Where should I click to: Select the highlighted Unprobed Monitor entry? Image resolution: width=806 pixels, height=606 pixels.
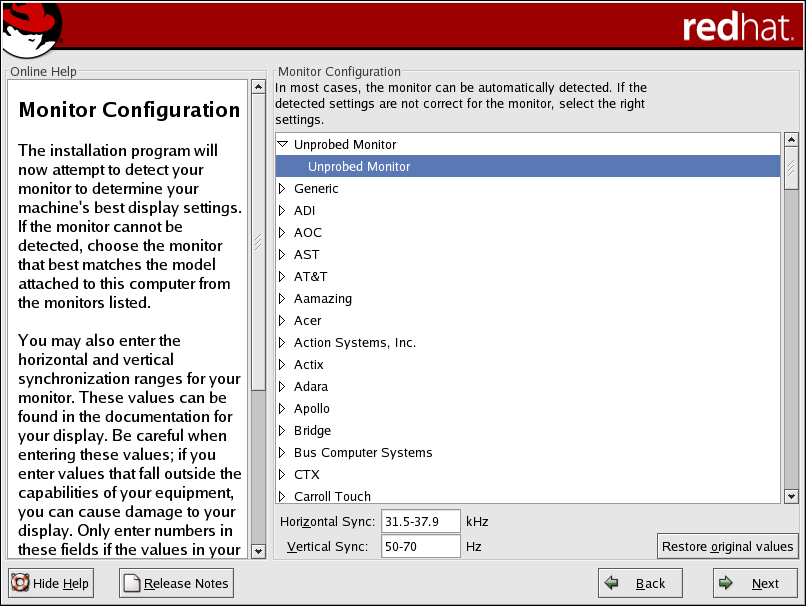359,167
